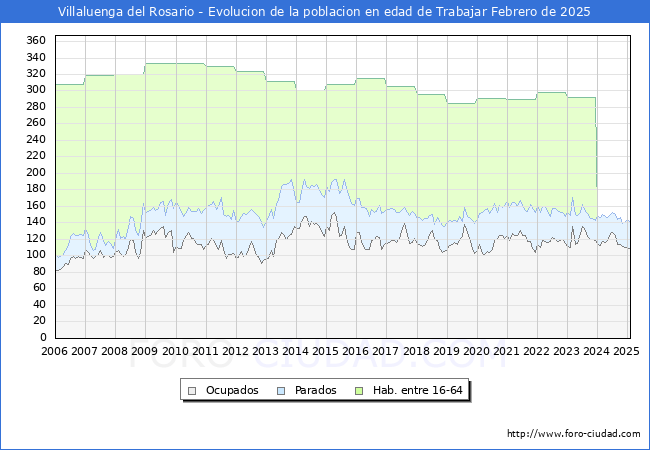Click the 2019 x-axis year label

click(446, 351)
